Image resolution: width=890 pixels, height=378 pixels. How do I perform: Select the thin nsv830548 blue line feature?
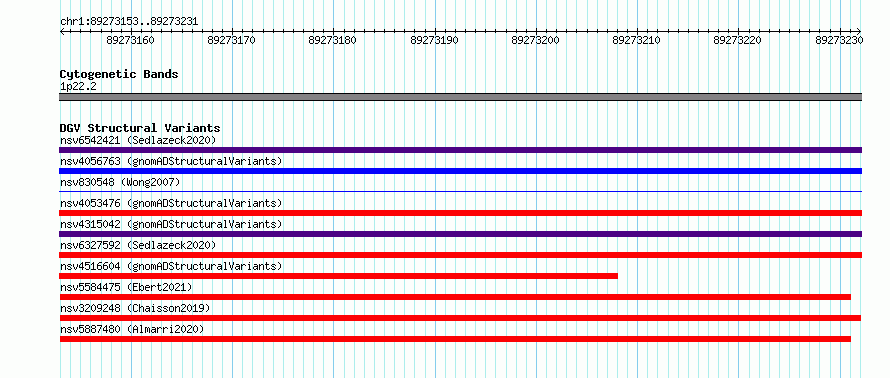460,192
